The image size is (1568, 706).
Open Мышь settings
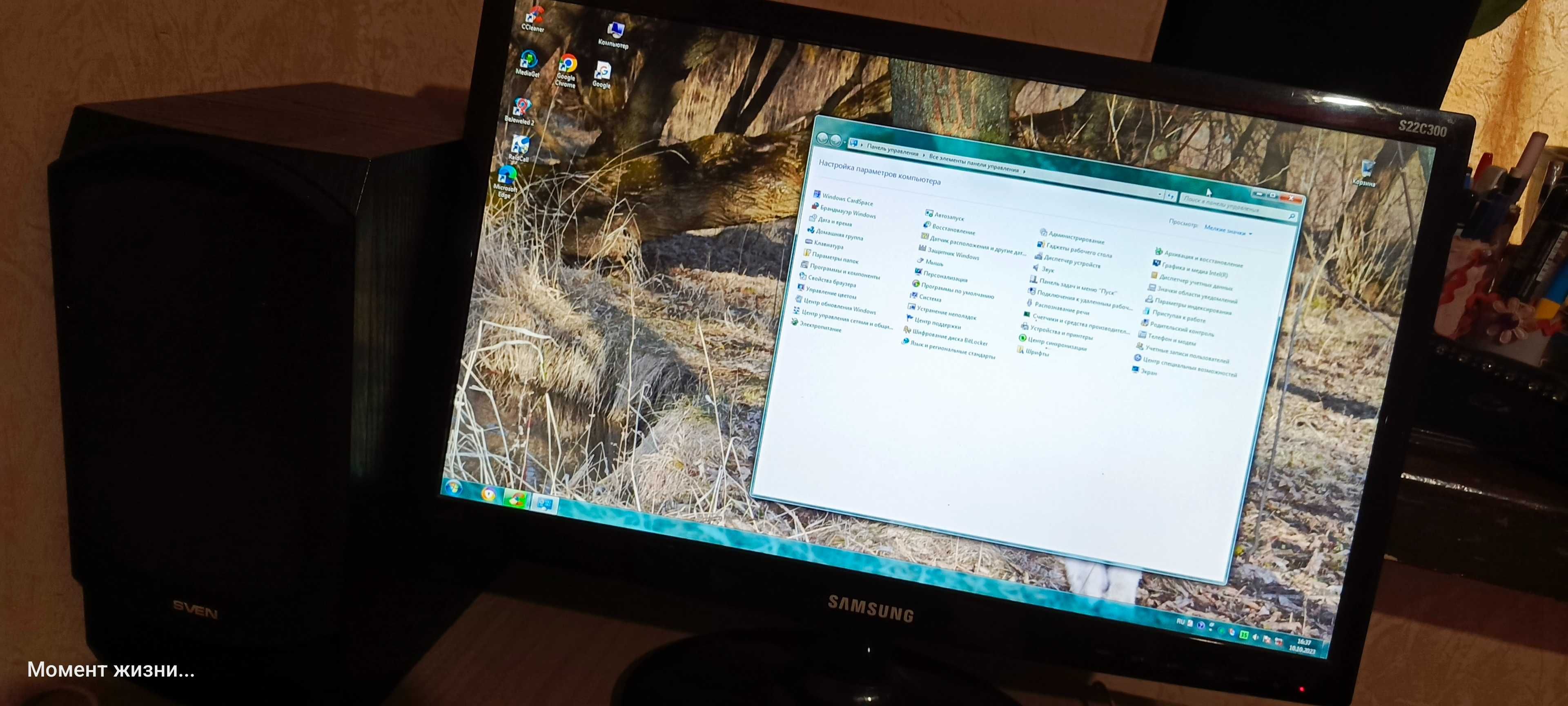(929, 262)
